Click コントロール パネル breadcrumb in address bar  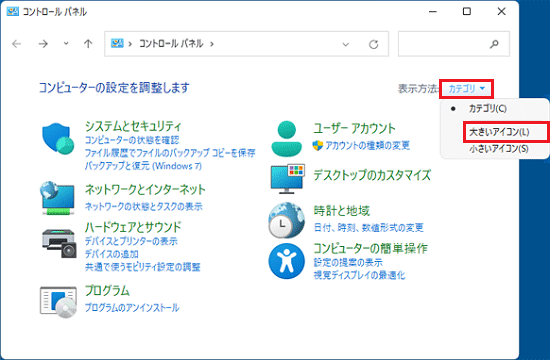click(x=171, y=44)
